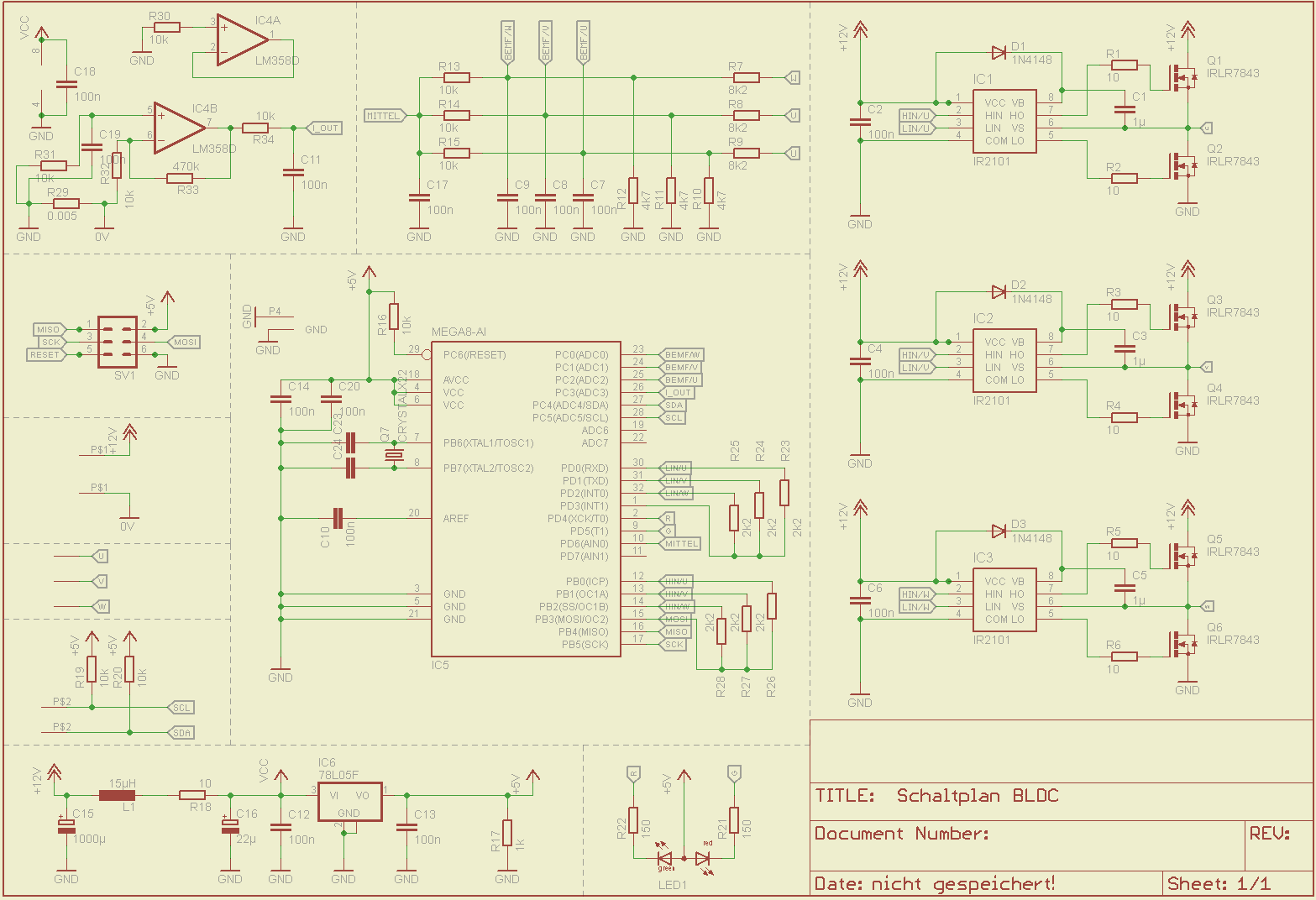
Task: Select the MEGA8-AI microcontroller IC5 body
Action: (526, 499)
